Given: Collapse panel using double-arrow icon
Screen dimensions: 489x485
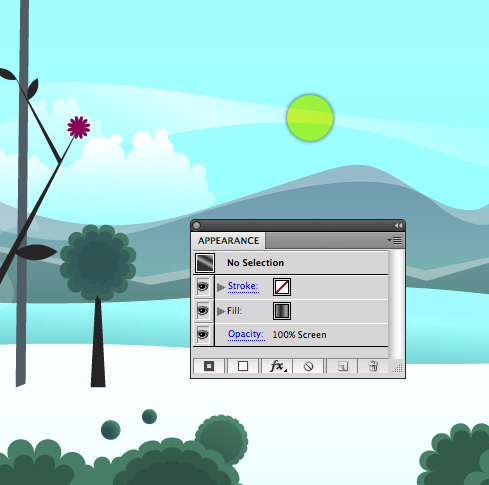Looking at the screenshot, I should point(398,226).
